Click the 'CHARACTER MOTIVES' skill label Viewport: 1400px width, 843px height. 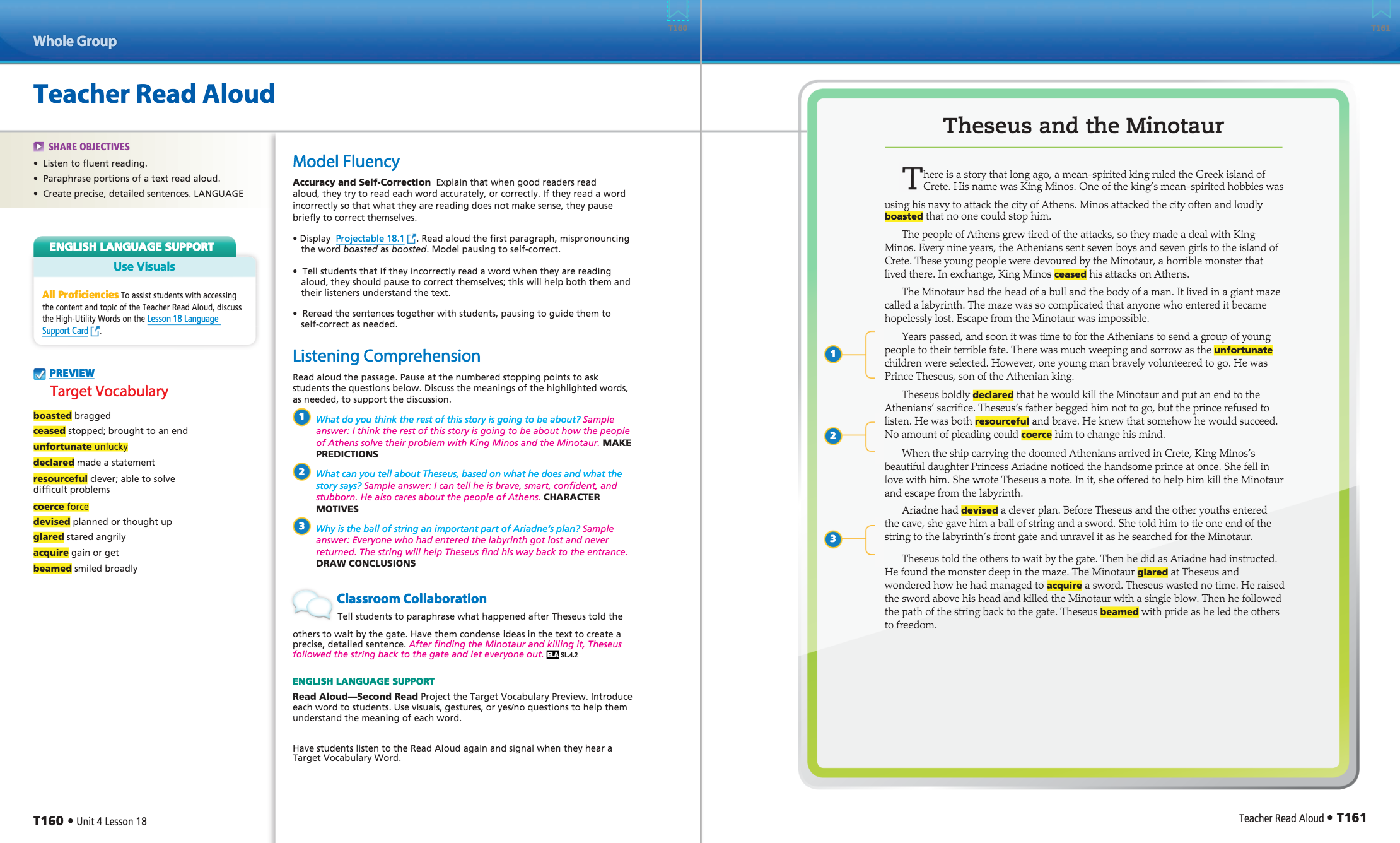coord(458,503)
